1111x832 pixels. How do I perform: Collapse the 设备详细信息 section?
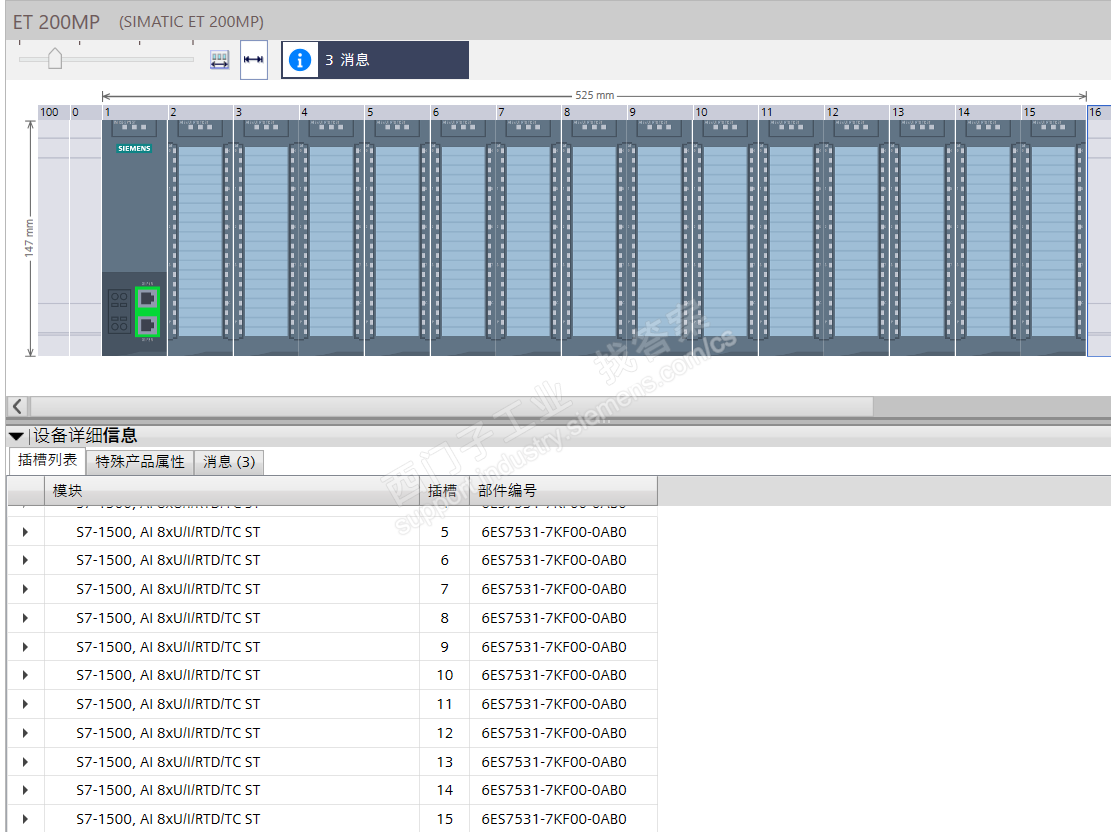[x=16, y=436]
